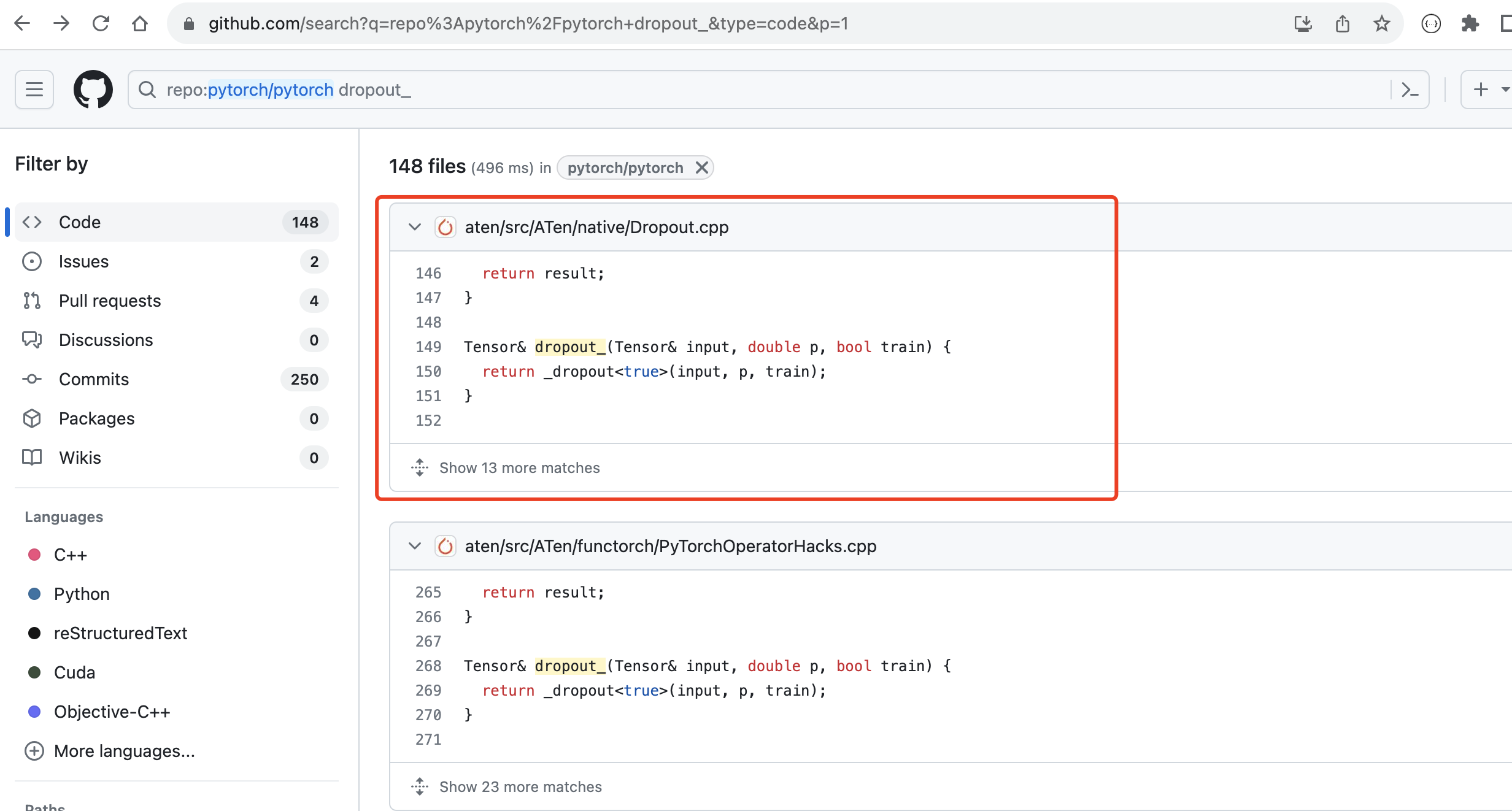The image size is (1512, 811).
Task: Filter by reStructuredText language
Action: [x=120, y=633]
